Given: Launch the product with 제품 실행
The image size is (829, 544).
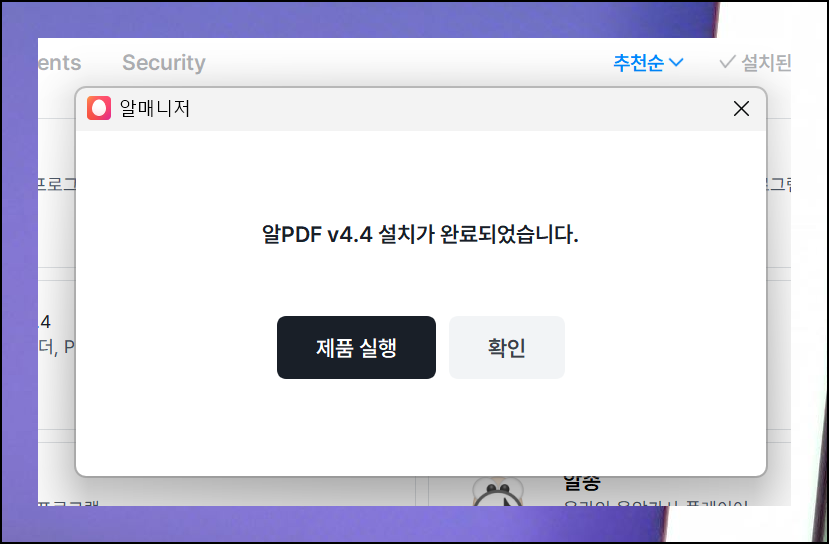Looking at the screenshot, I should click(356, 347).
